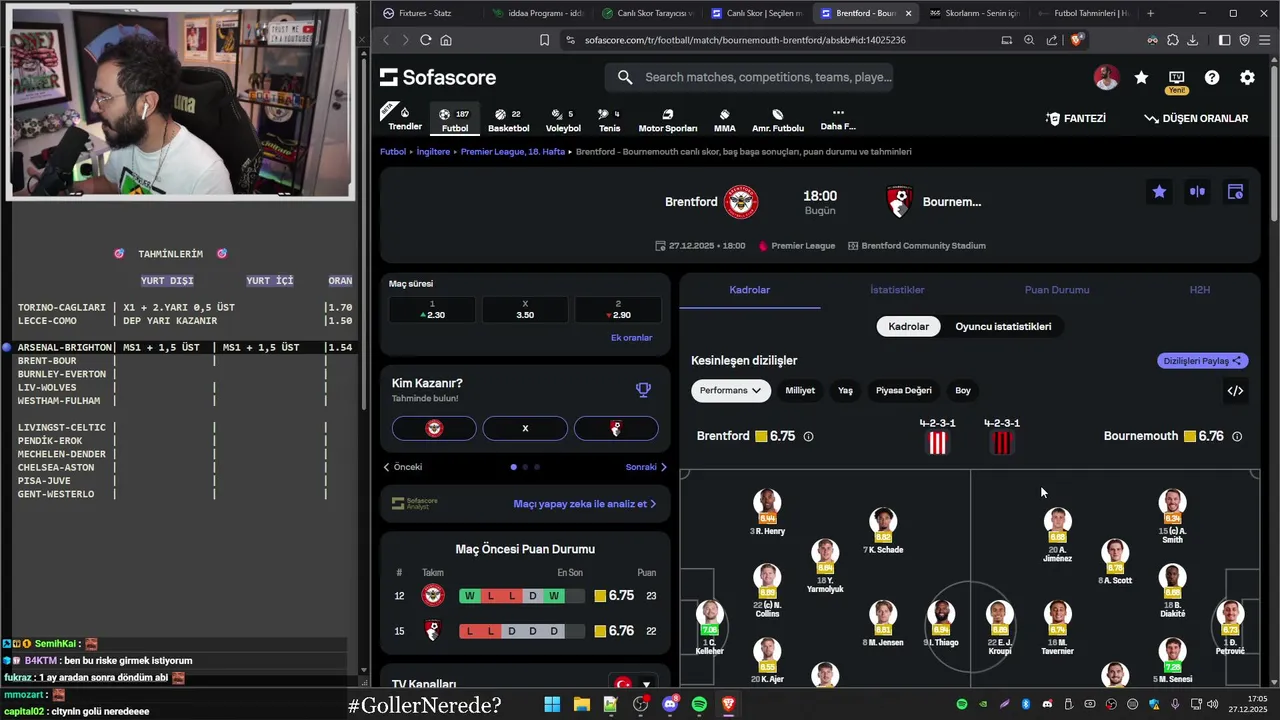The image size is (1280, 720).
Task: Open the Performans dropdown
Action: coord(731,391)
